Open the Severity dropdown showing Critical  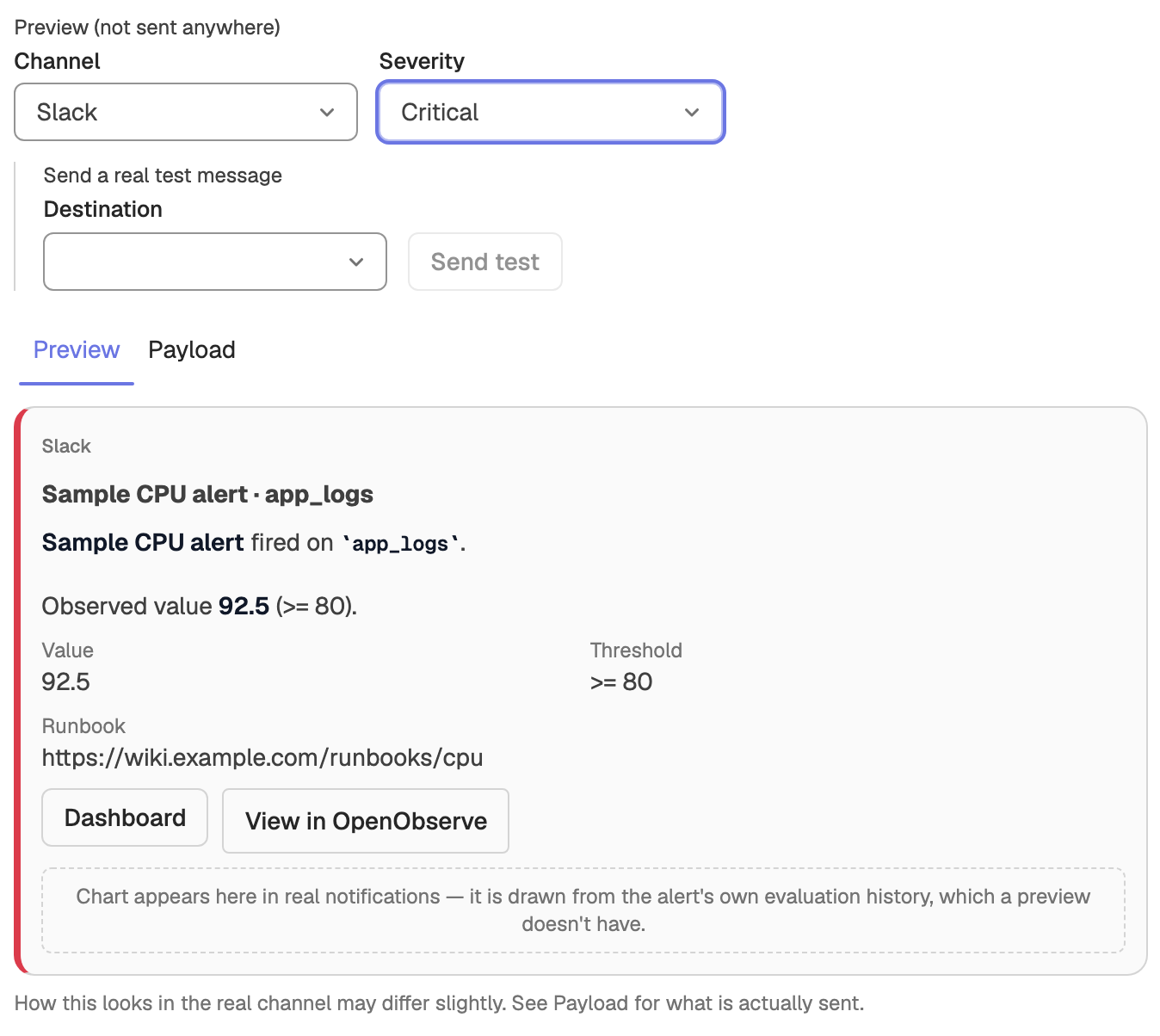click(551, 112)
